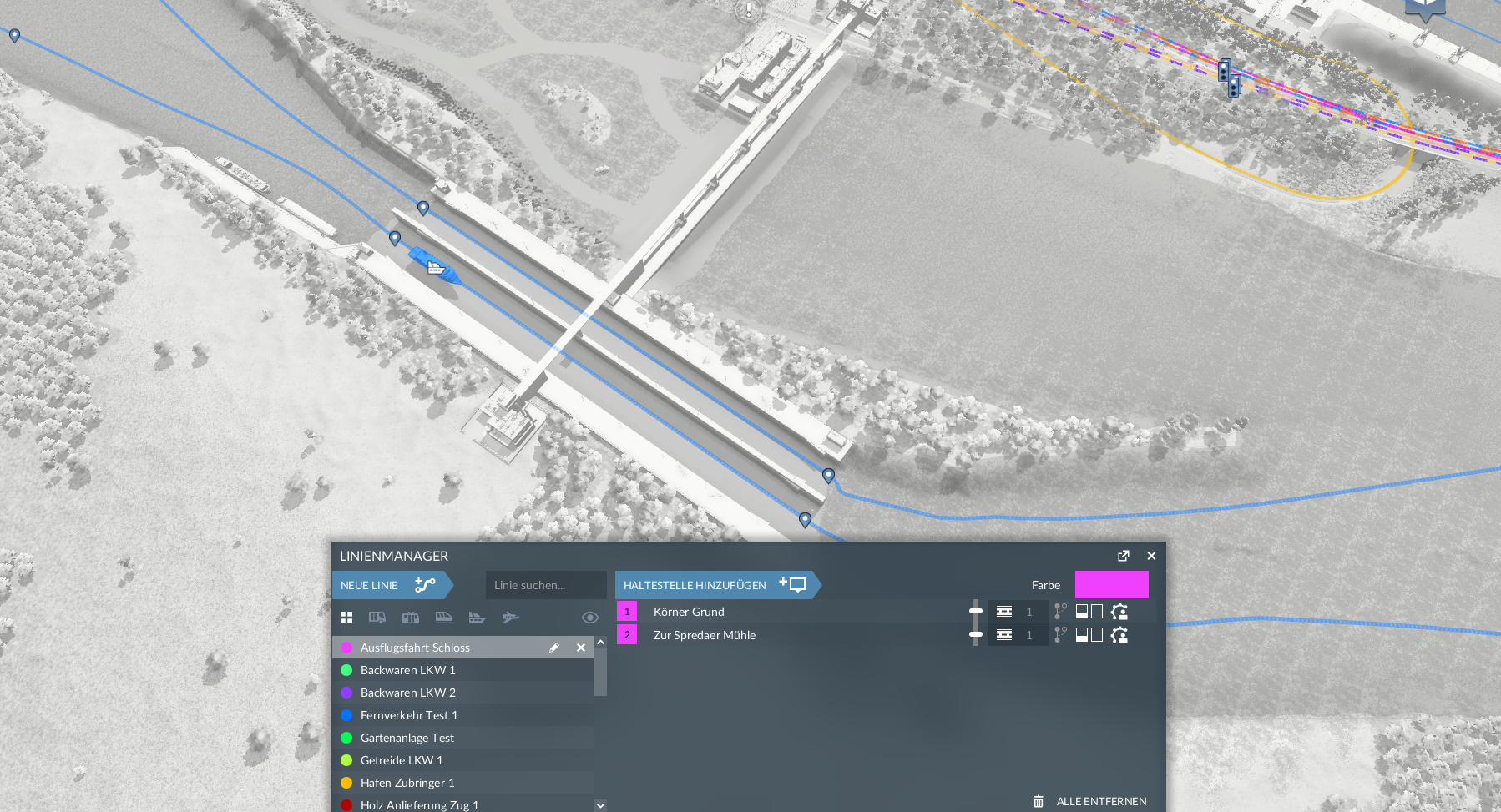Select line Hafen Zubringer 1
This screenshot has height=812, width=1501.
(463, 783)
